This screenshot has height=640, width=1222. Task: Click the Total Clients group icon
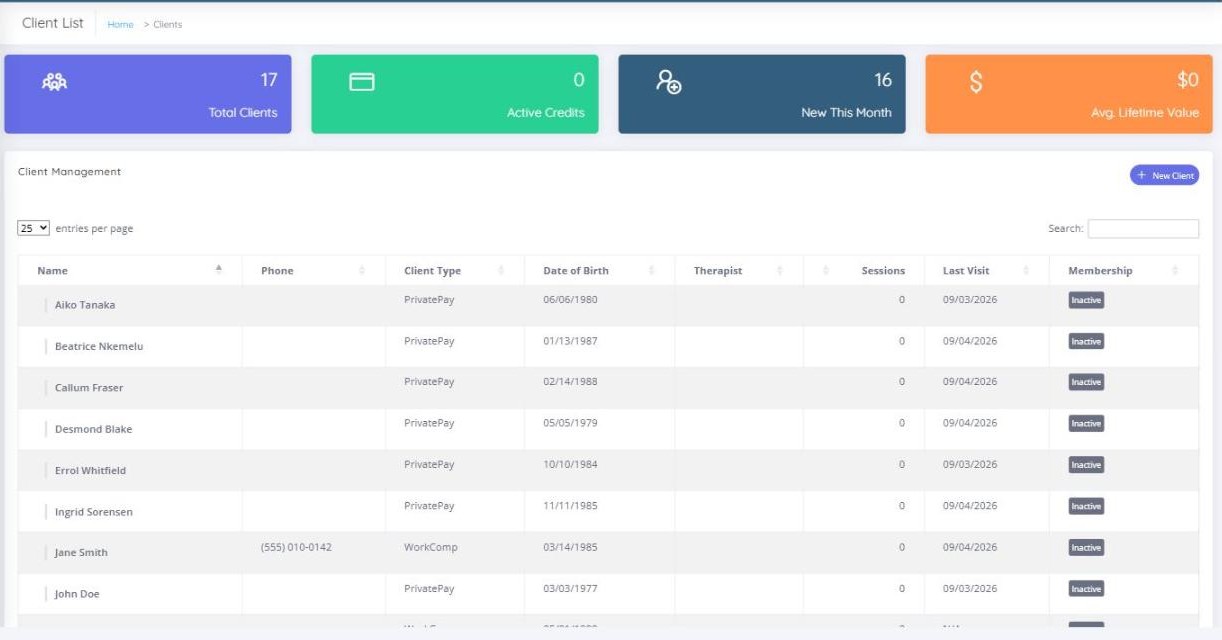pyautogui.click(x=54, y=82)
